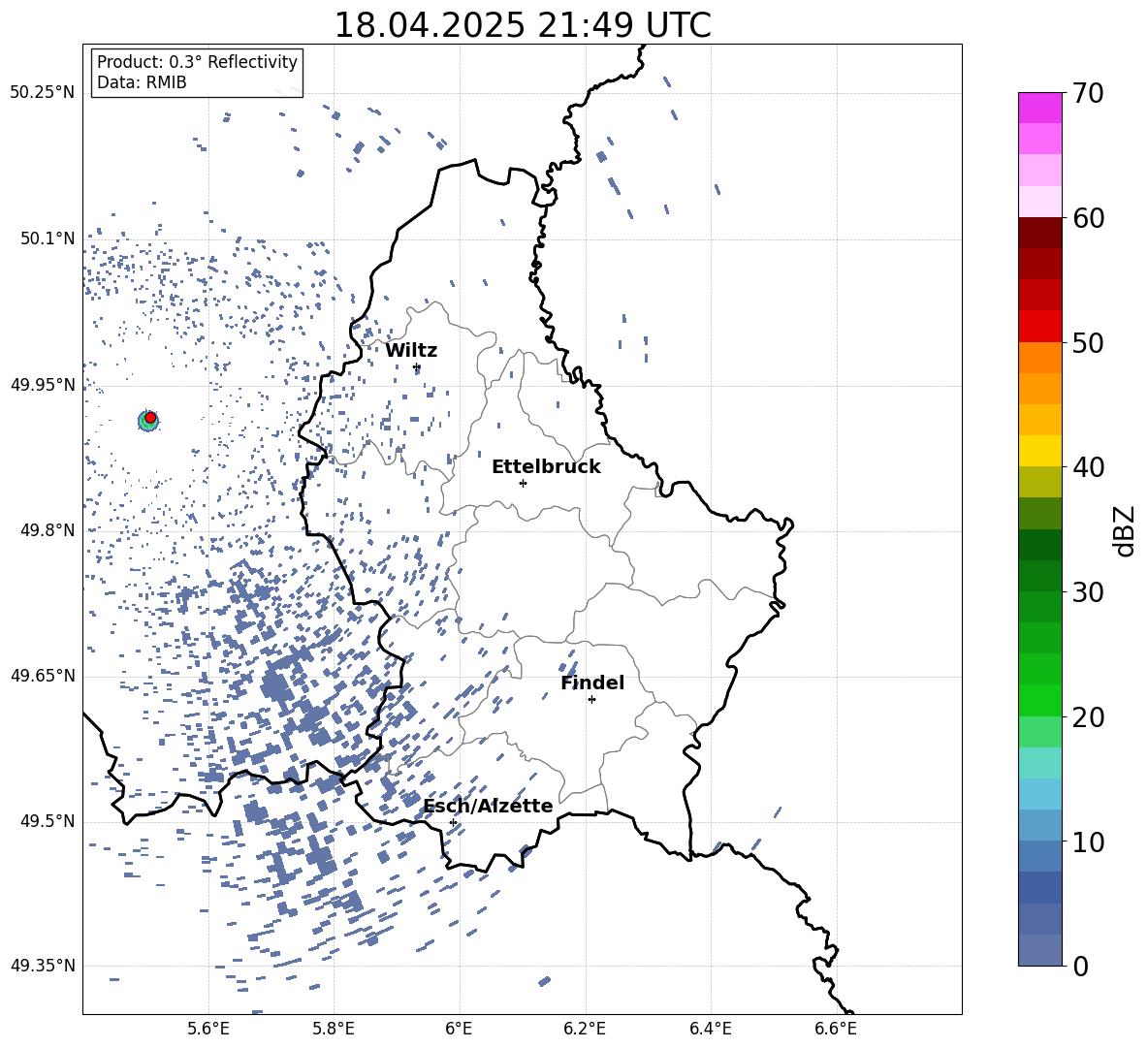This screenshot has width=1148, height=1048.
Task: Click the 49.65°N latitude label
Action: pyautogui.click(x=43, y=676)
